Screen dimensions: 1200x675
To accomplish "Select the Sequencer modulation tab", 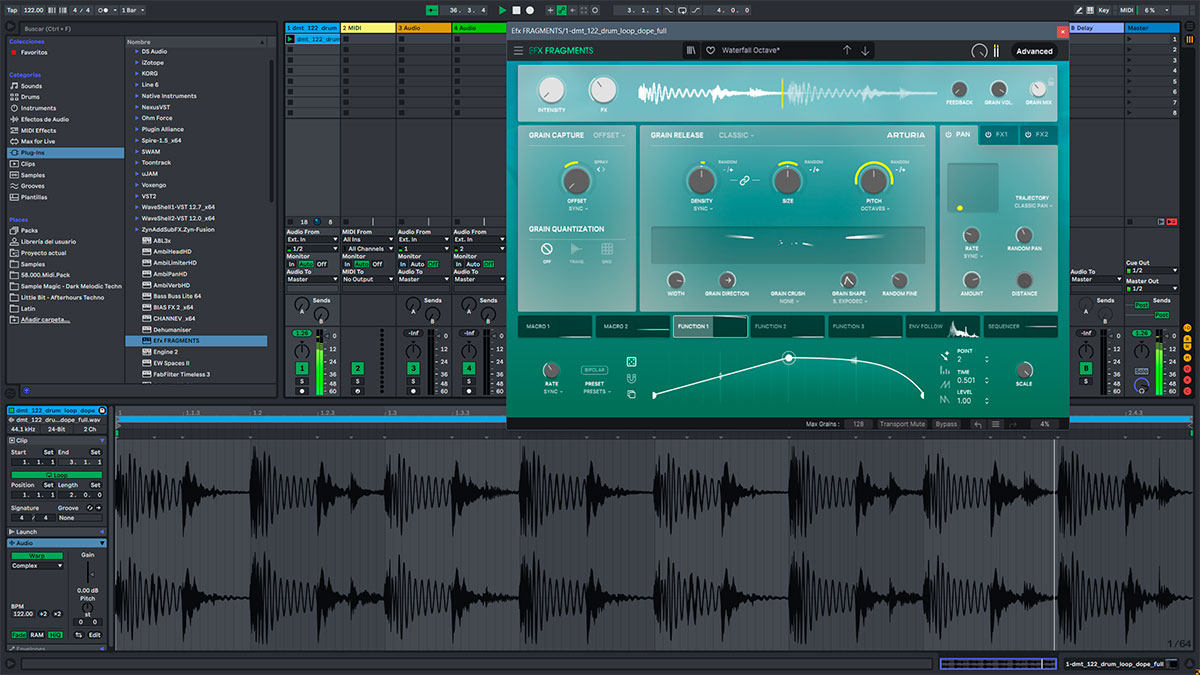I will point(1021,326).
